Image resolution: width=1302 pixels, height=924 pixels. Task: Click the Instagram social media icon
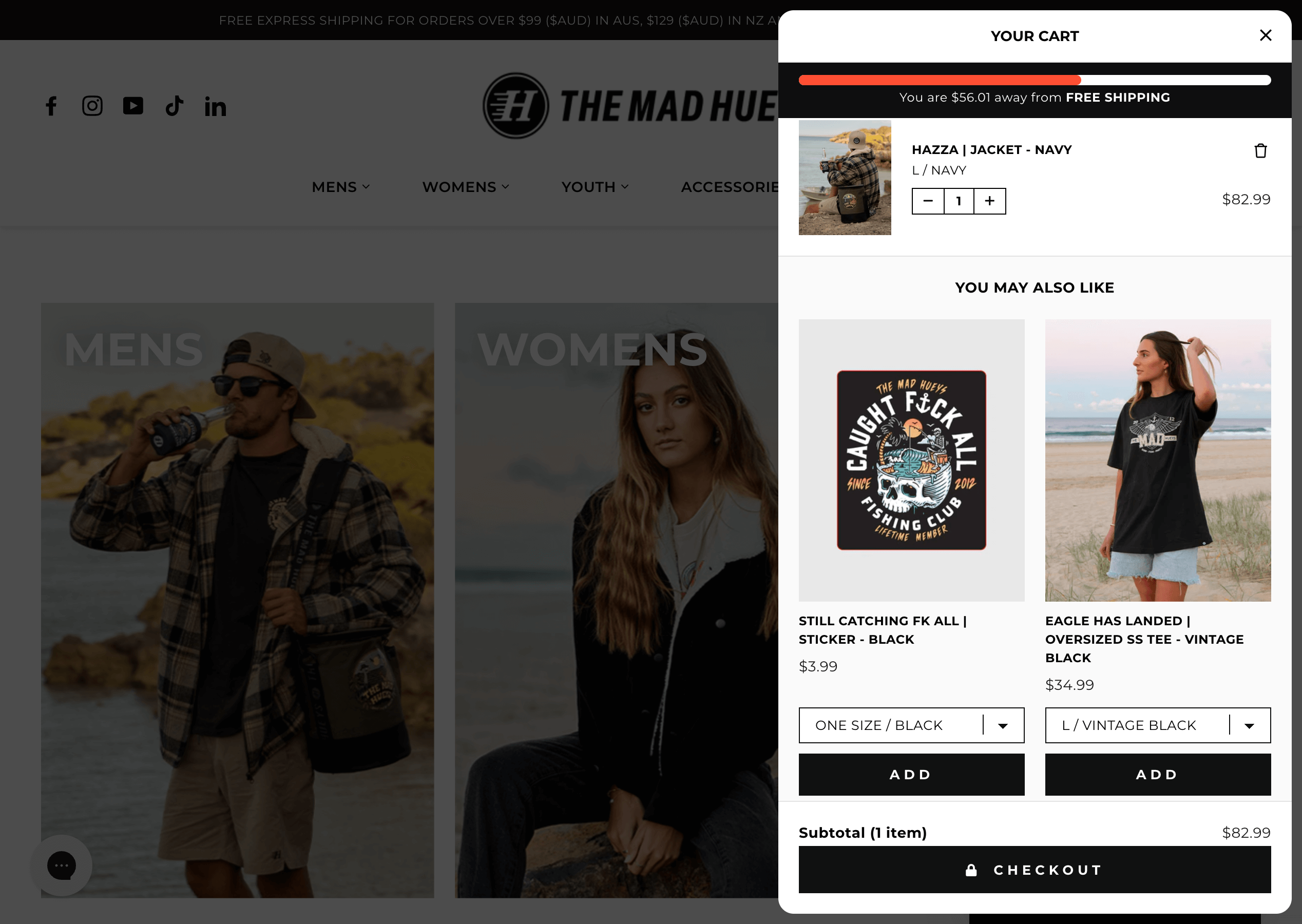91,105
